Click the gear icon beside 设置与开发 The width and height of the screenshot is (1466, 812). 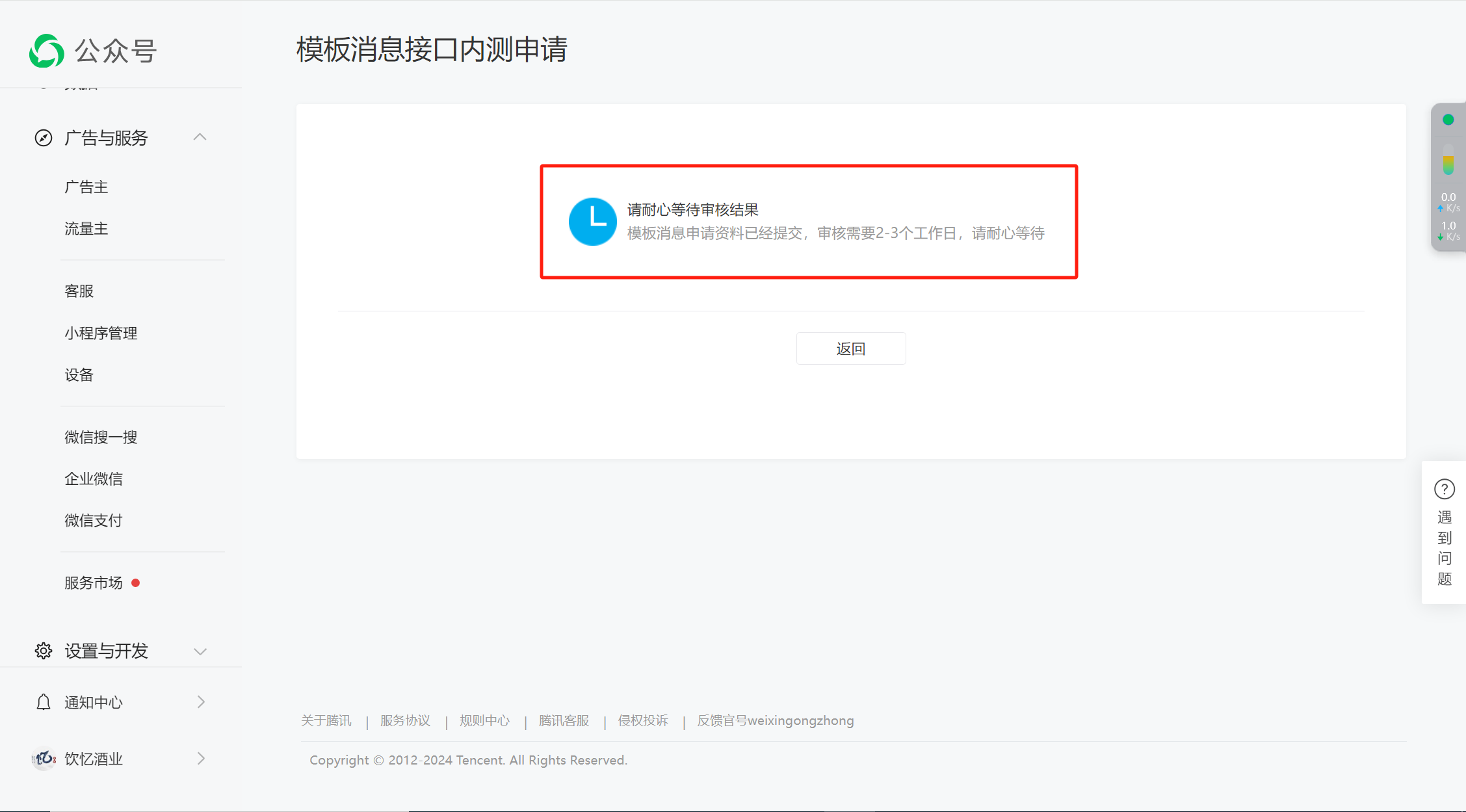[x=44, y=651]
